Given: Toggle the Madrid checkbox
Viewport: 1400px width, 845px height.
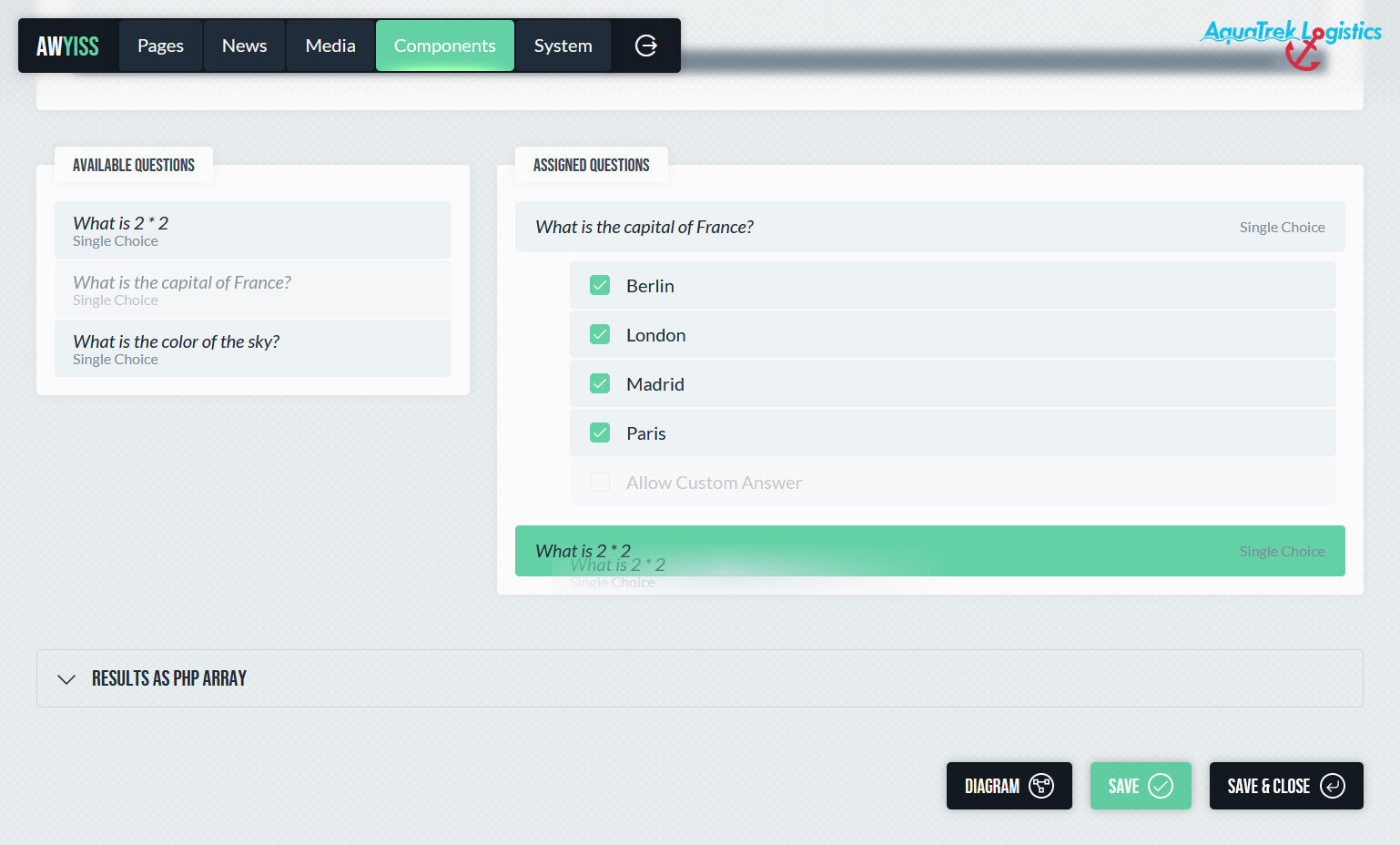Looking at the screenshot, I should coord(600,384).
